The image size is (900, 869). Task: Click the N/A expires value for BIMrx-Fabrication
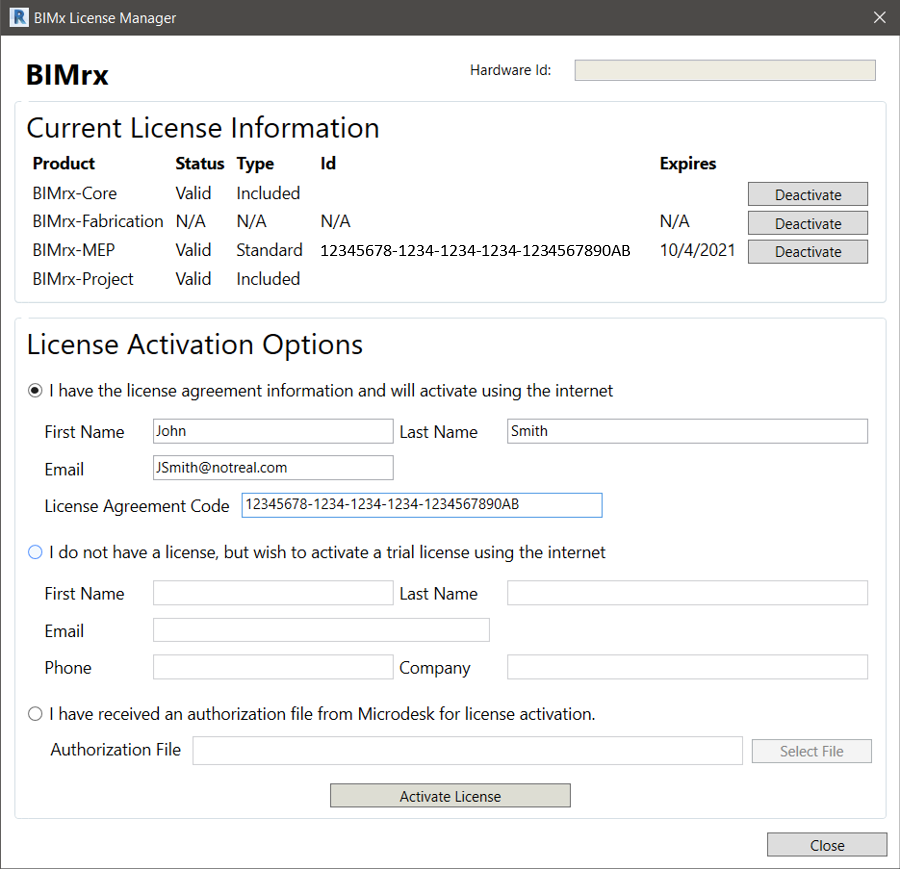674,222
